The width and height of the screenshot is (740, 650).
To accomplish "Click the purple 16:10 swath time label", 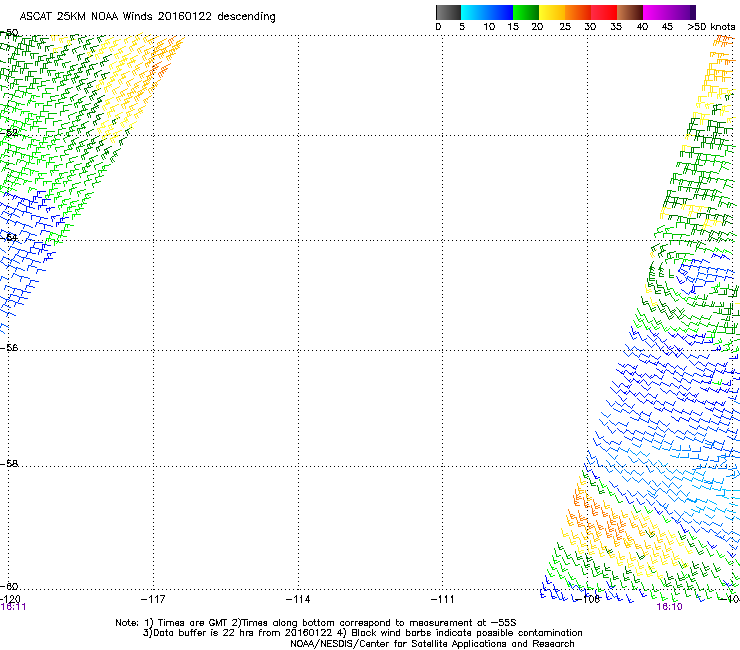I will click(669, 607).
